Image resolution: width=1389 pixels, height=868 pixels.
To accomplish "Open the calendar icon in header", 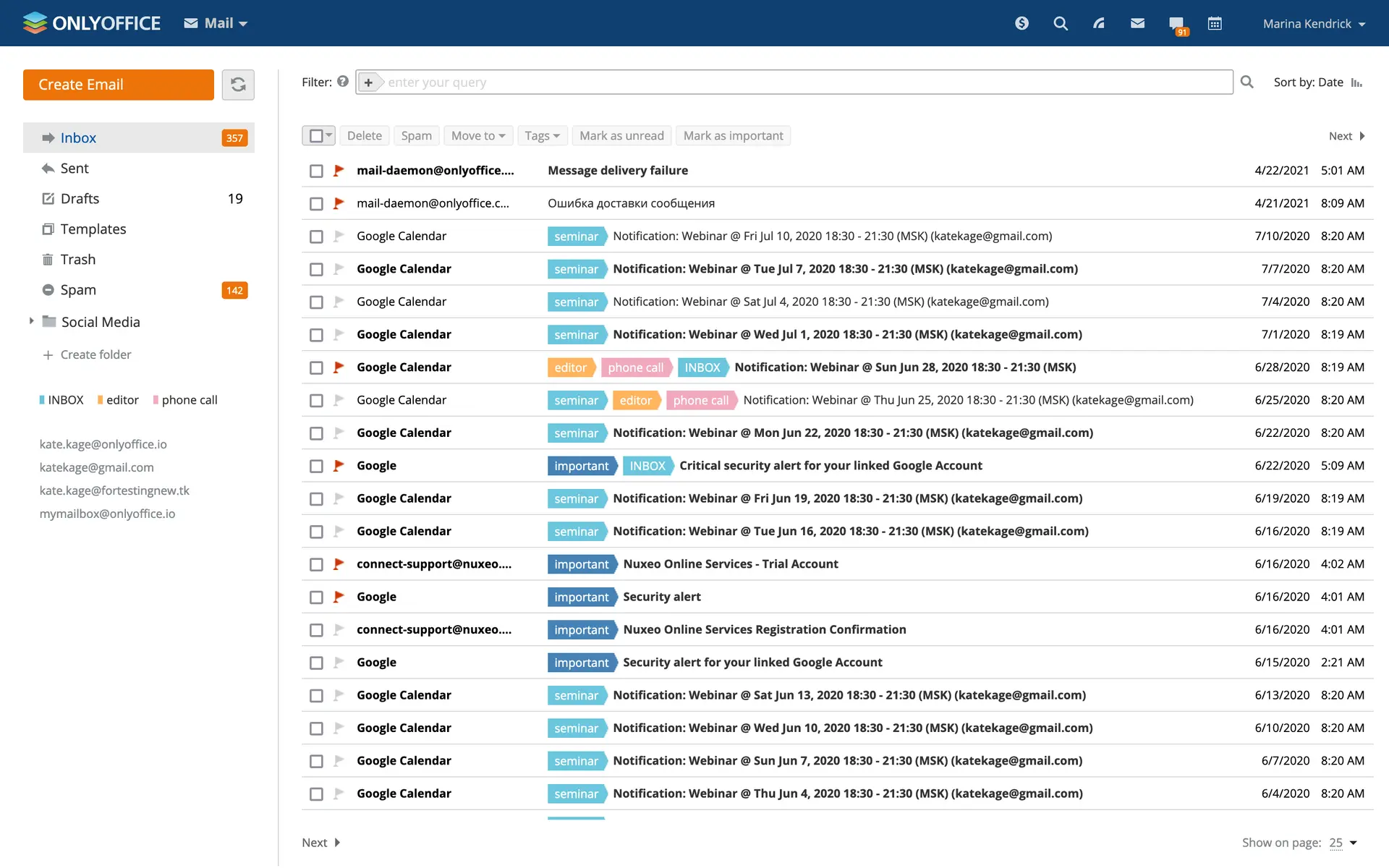I will [1215, 24].
